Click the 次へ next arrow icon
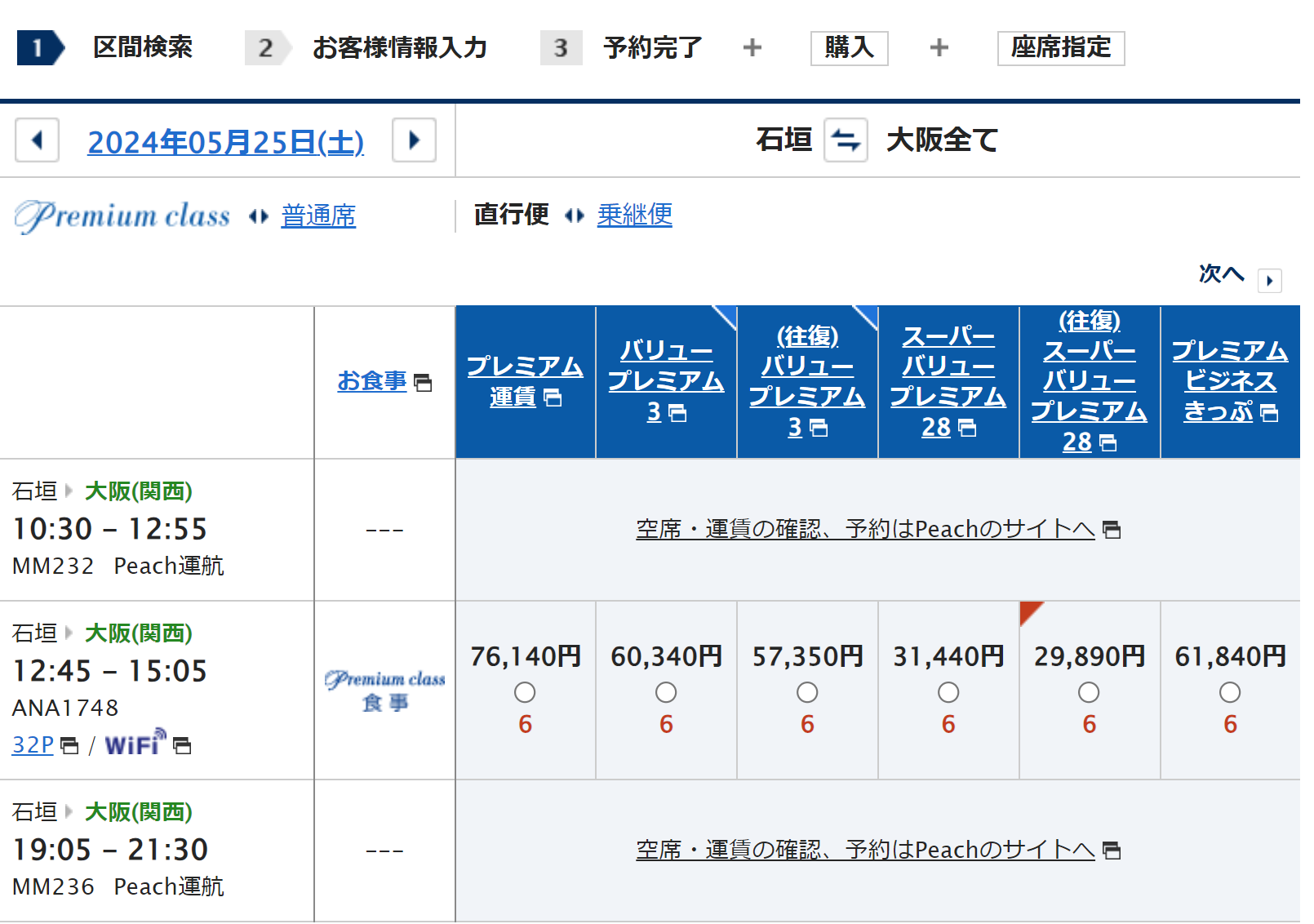Image resolution: width=1314 pixels, height=924 pixels. [1269, 280]
